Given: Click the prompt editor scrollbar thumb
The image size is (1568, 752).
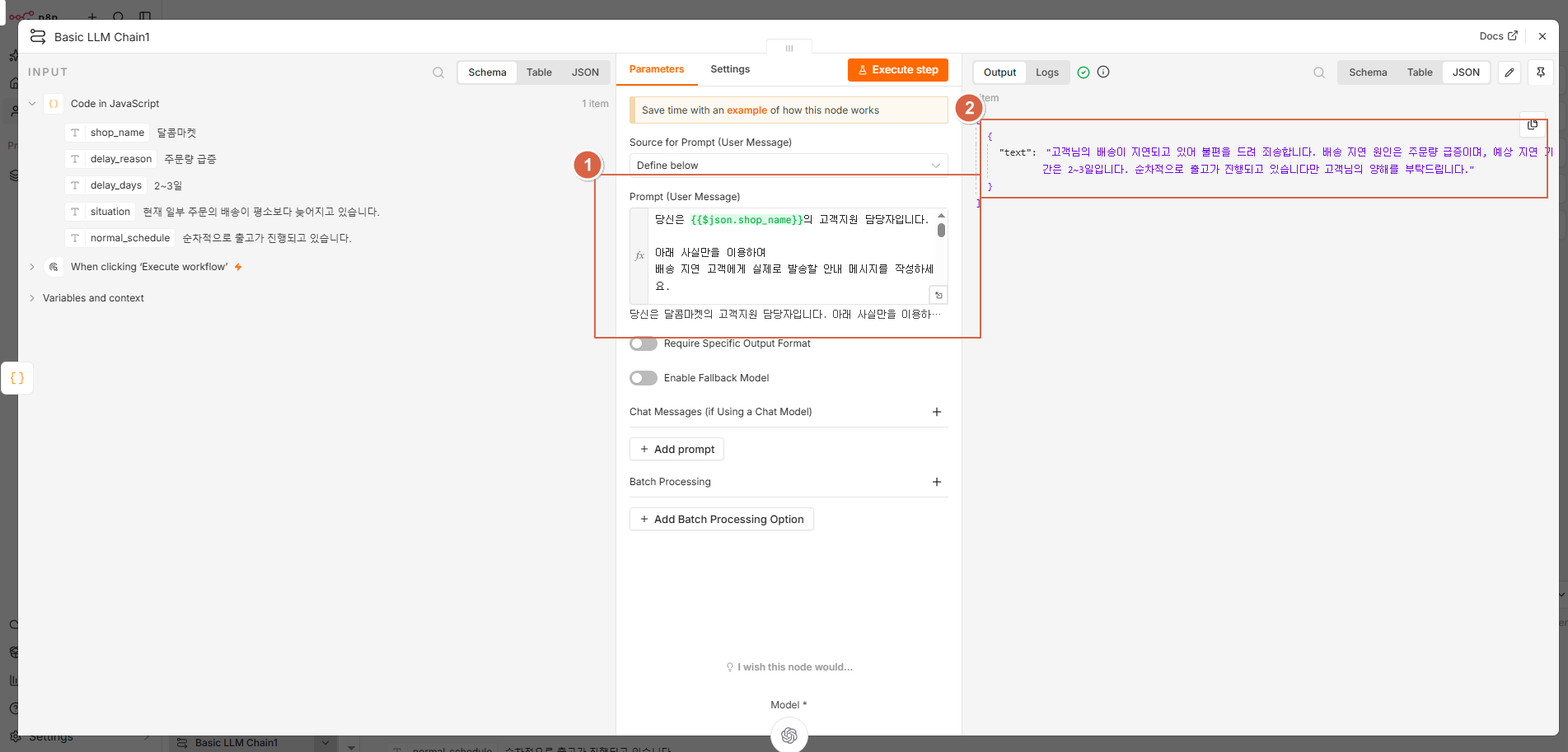Looking at the screenshot, I should 941,230.
